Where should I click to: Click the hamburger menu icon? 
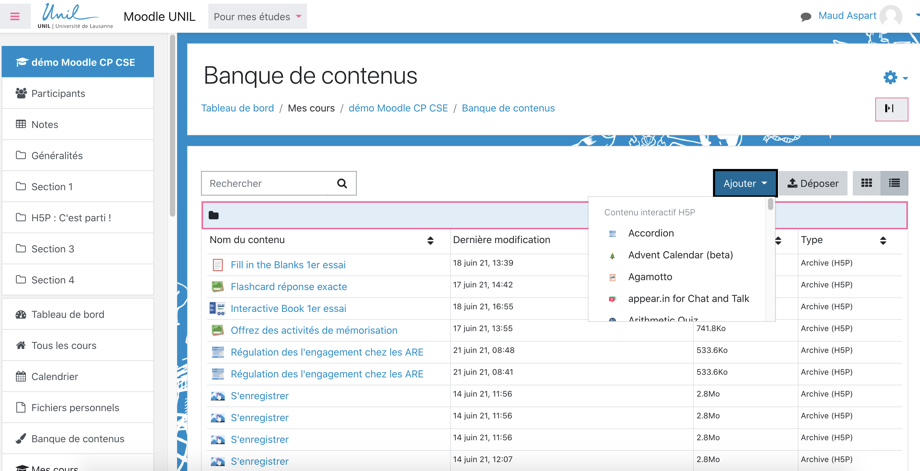[15, 16]
